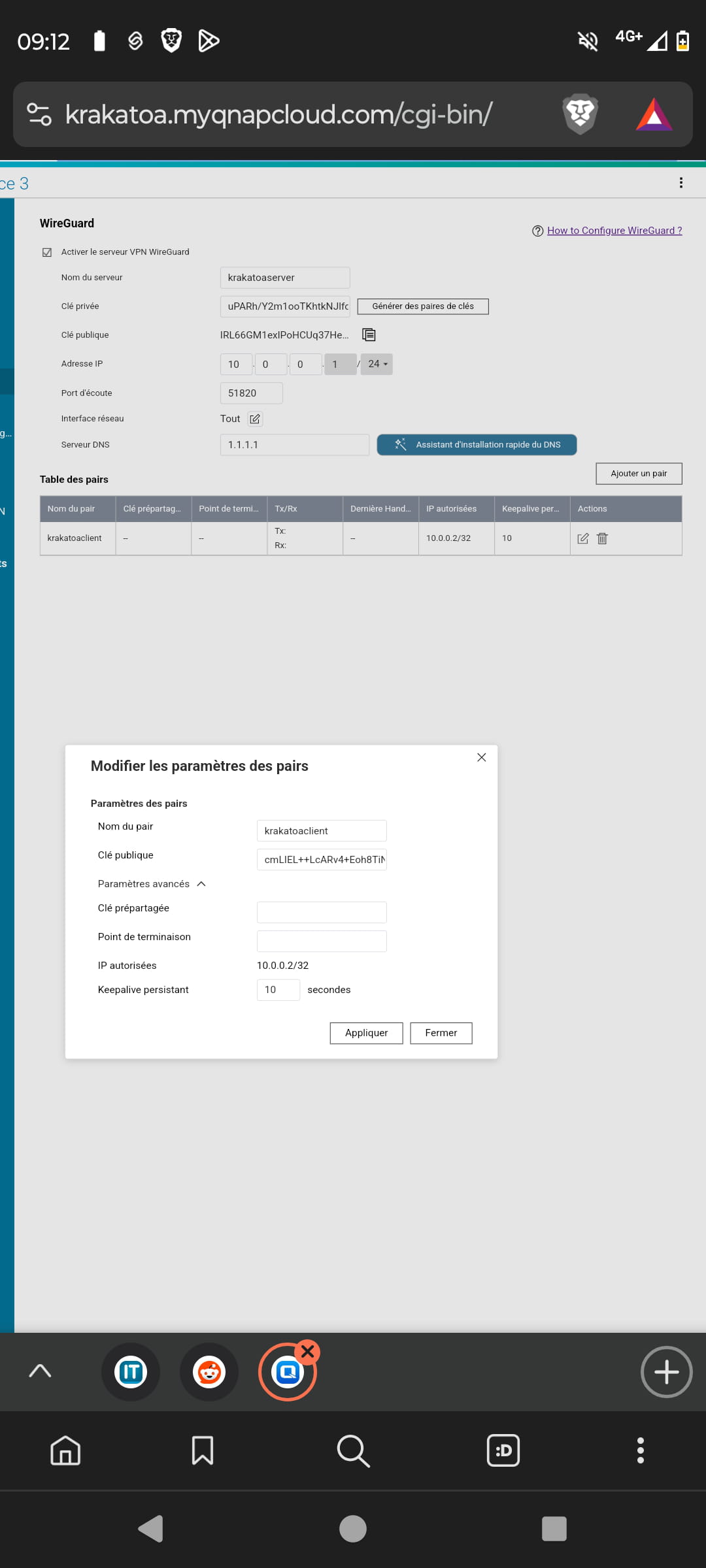
Task: Tap the Android recent apps button
Action: (x=554, y=1528)
